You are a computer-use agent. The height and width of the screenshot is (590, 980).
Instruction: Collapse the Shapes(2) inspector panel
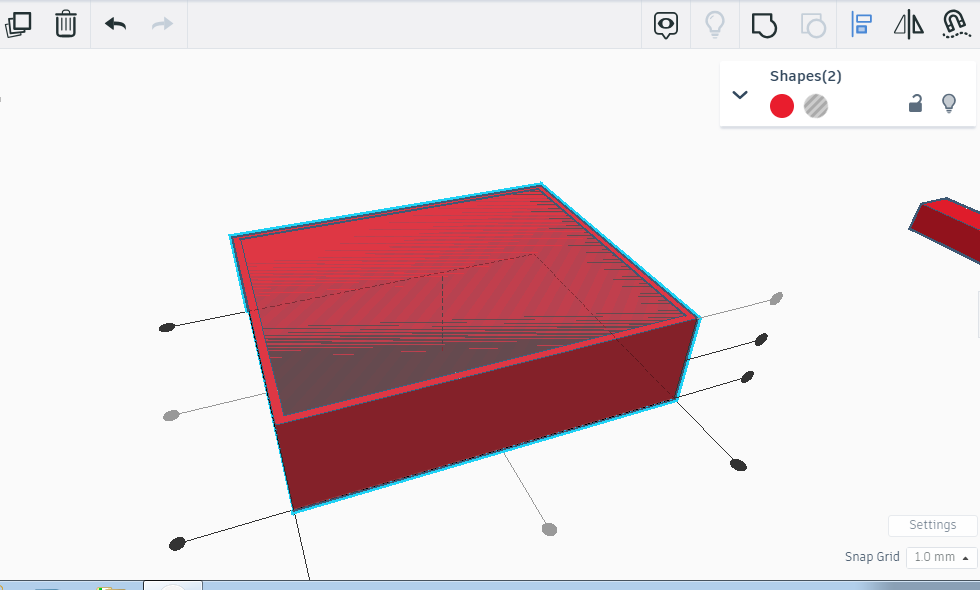[x=740, y=95]
